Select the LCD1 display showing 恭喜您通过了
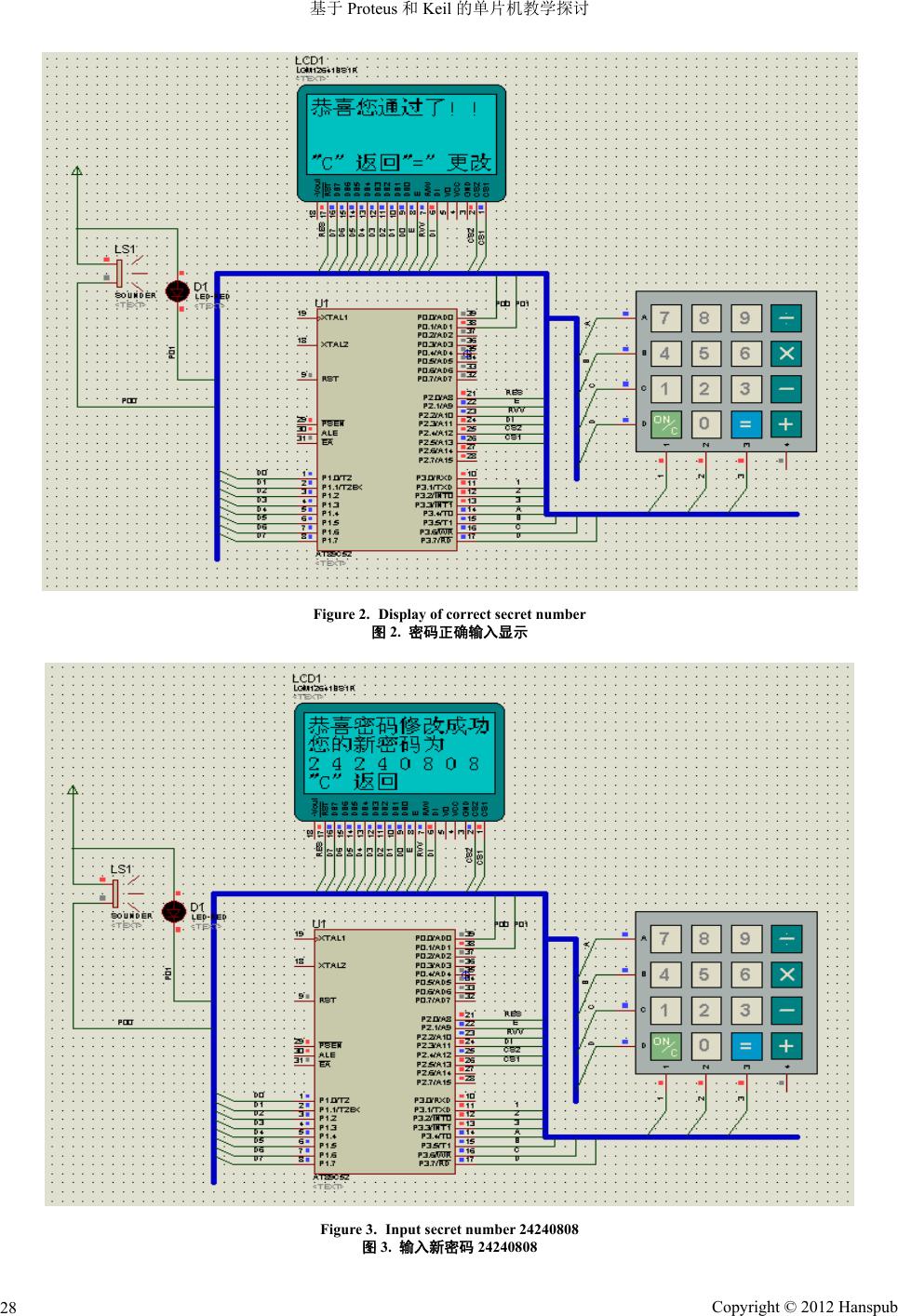898x1316 pixels. tap(401, 137)
